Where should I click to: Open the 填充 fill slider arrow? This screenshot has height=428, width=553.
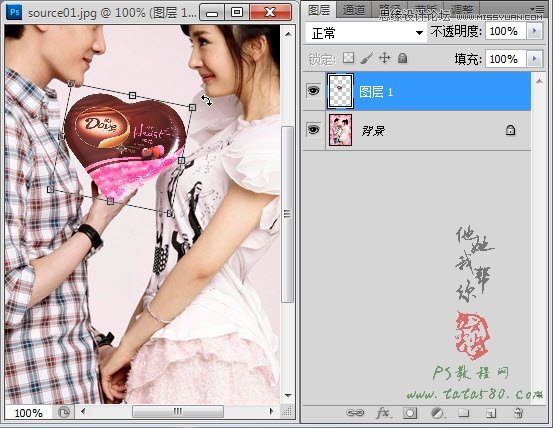point(534,59)
